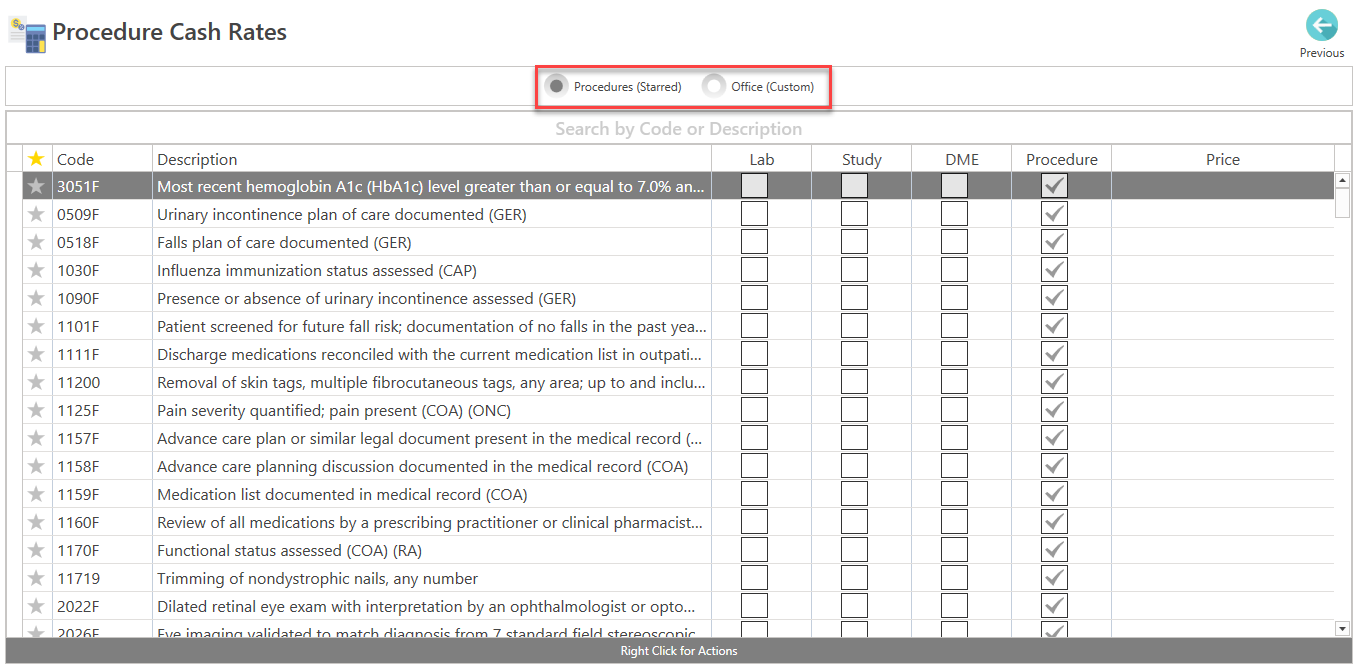Click the Price column header
1357x666 pixels.
[x=1222, y=159]
